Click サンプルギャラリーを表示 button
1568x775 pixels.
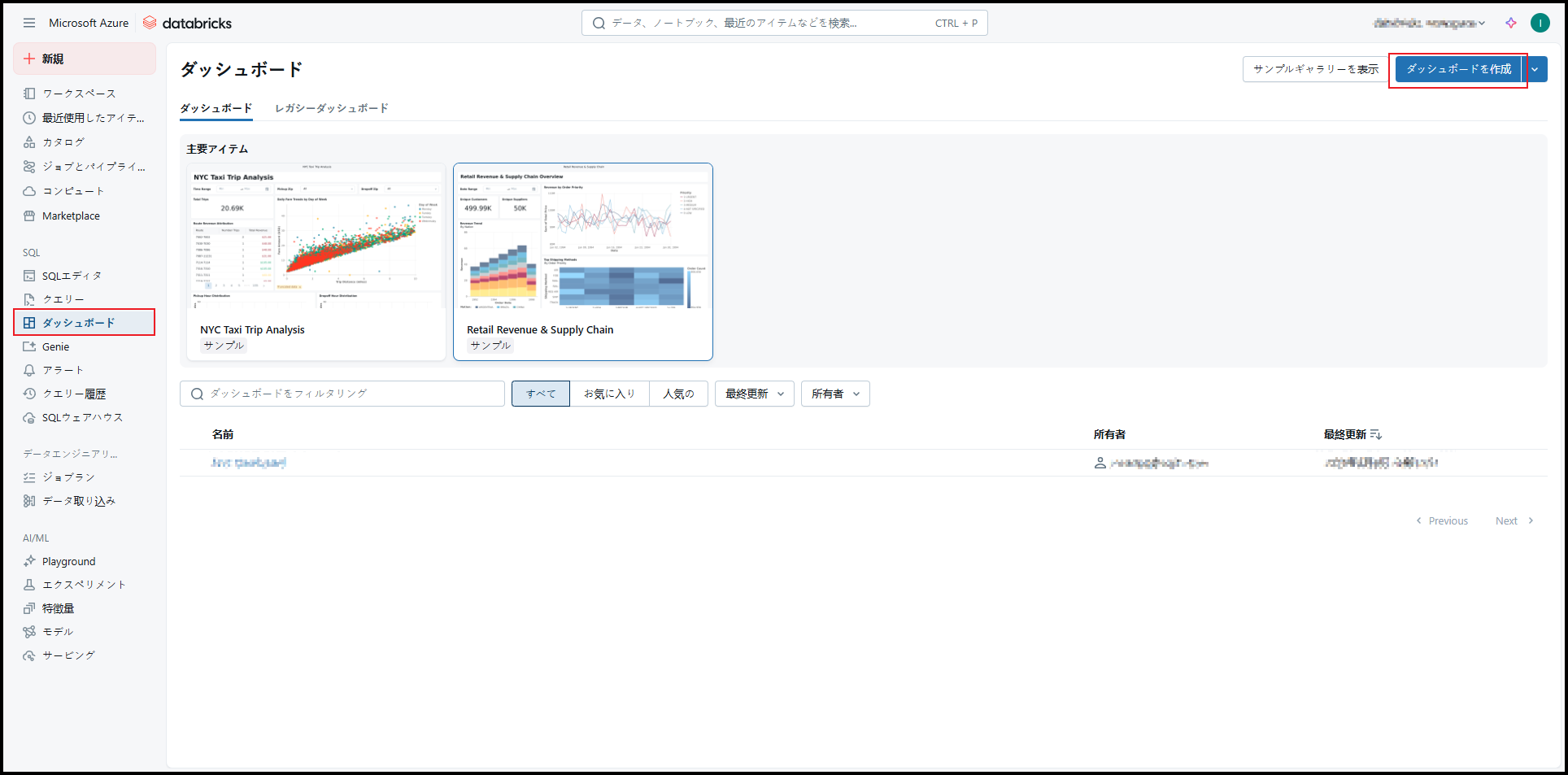click(1316, 69)
